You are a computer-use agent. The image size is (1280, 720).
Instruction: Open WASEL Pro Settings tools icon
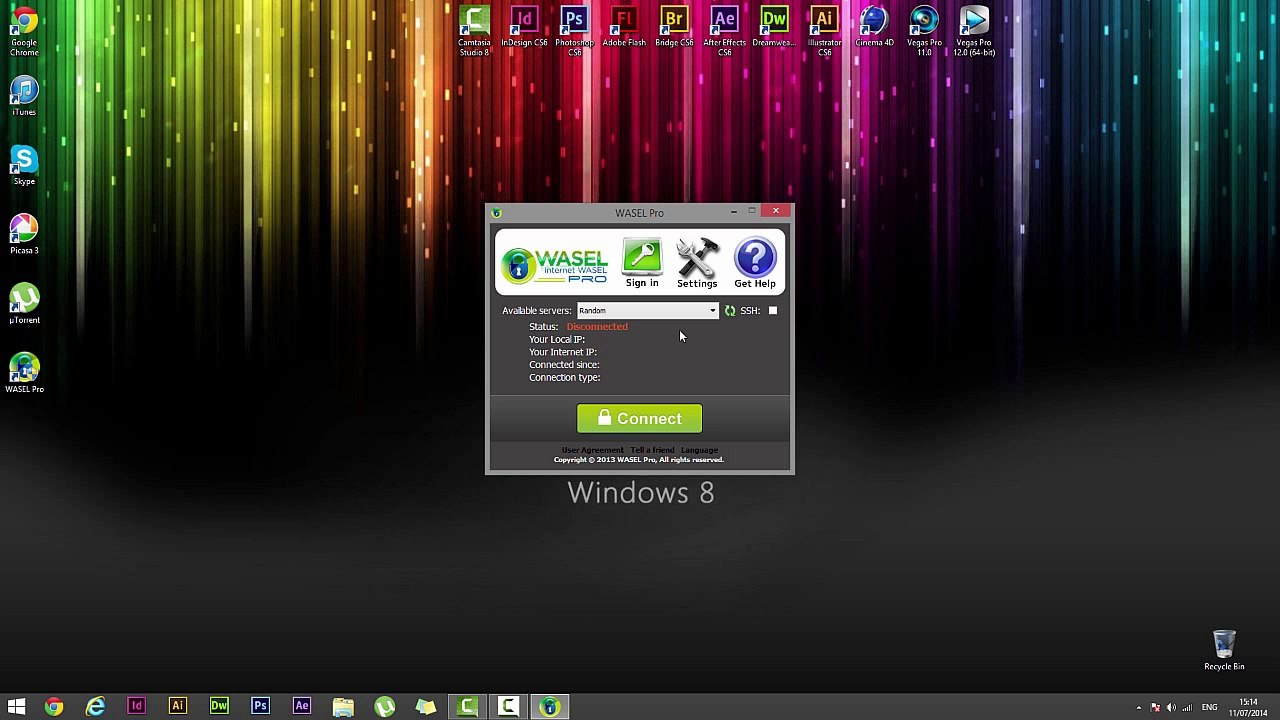point(697,263)
